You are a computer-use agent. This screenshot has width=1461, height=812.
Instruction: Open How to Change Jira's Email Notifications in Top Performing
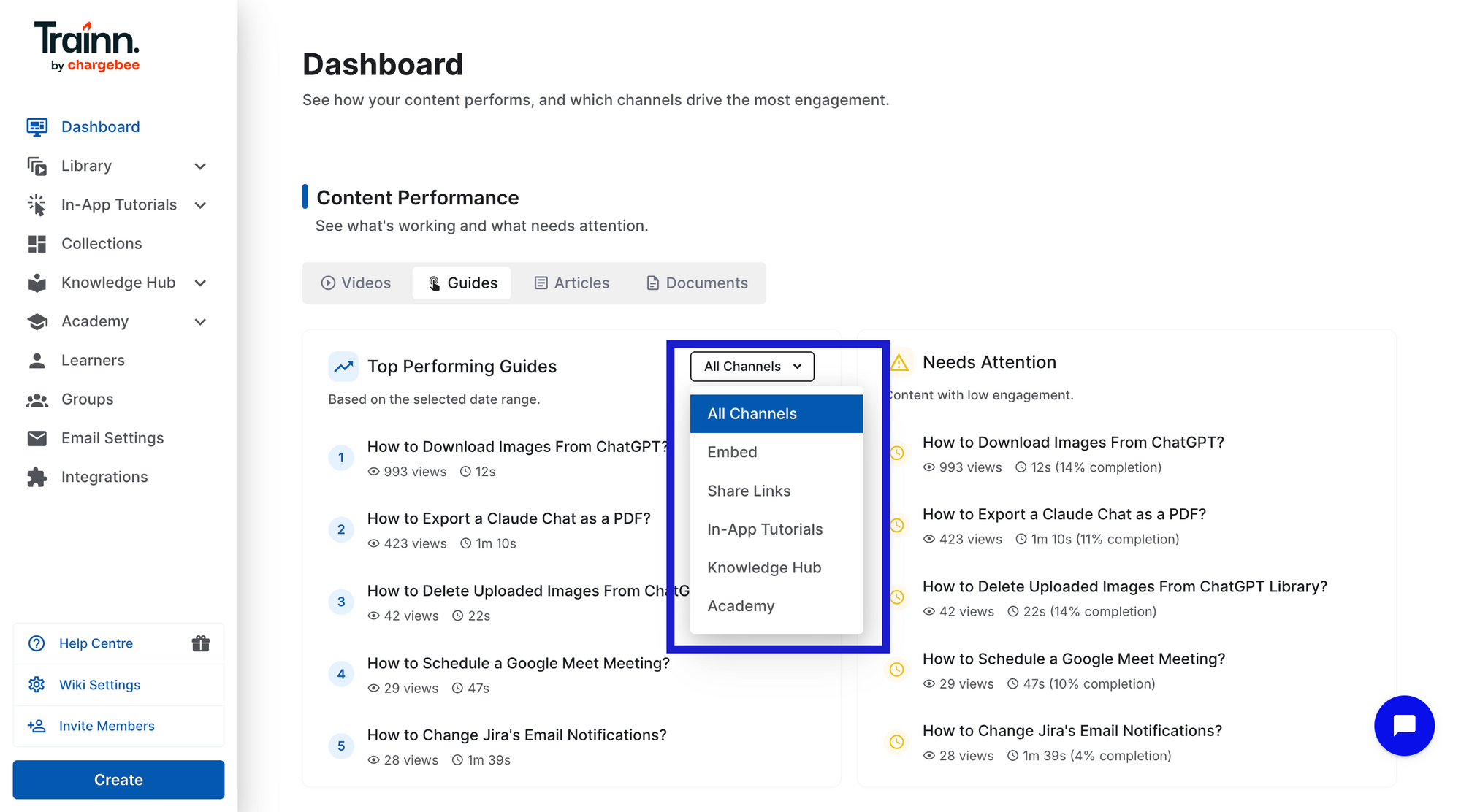tap(516, 735)
